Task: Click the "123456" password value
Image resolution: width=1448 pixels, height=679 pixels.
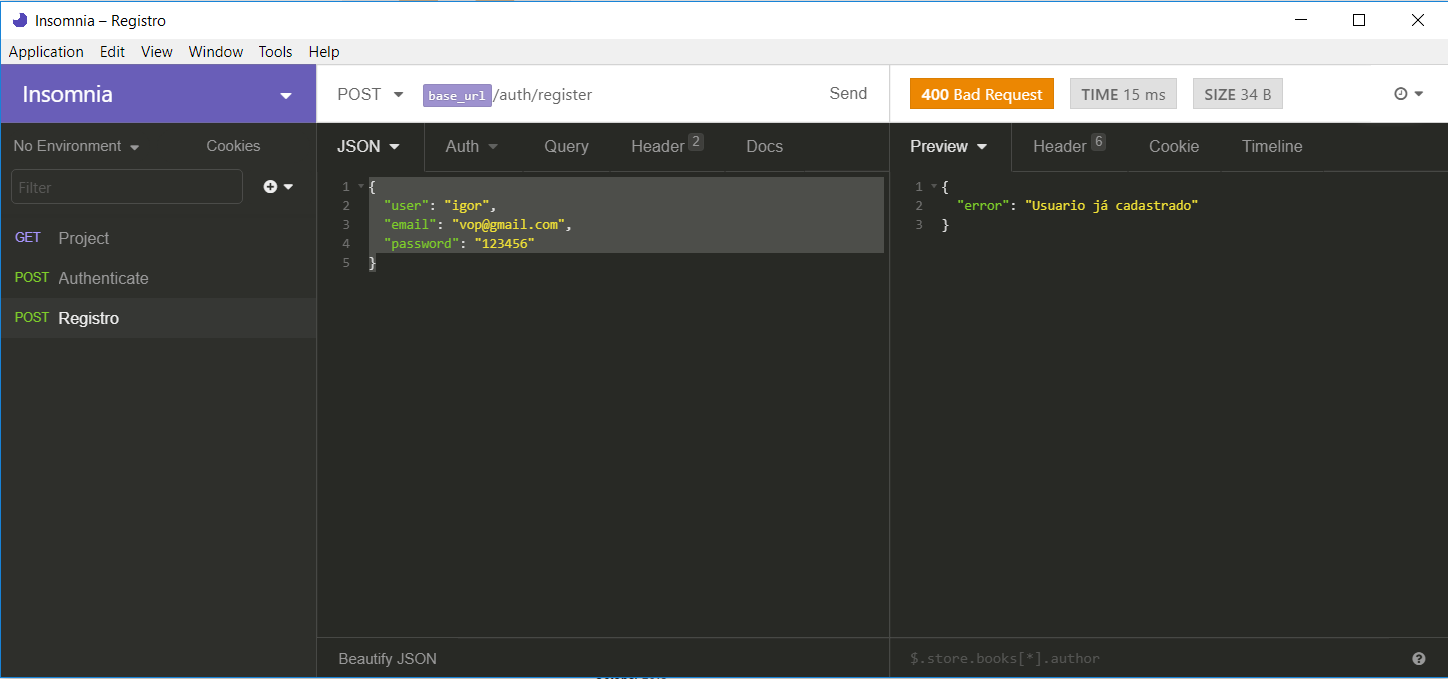Action: point(505,243)
